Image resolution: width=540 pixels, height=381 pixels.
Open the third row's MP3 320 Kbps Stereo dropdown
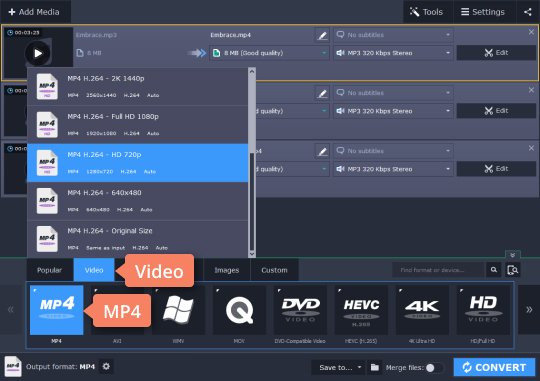(x=393, y=169)
